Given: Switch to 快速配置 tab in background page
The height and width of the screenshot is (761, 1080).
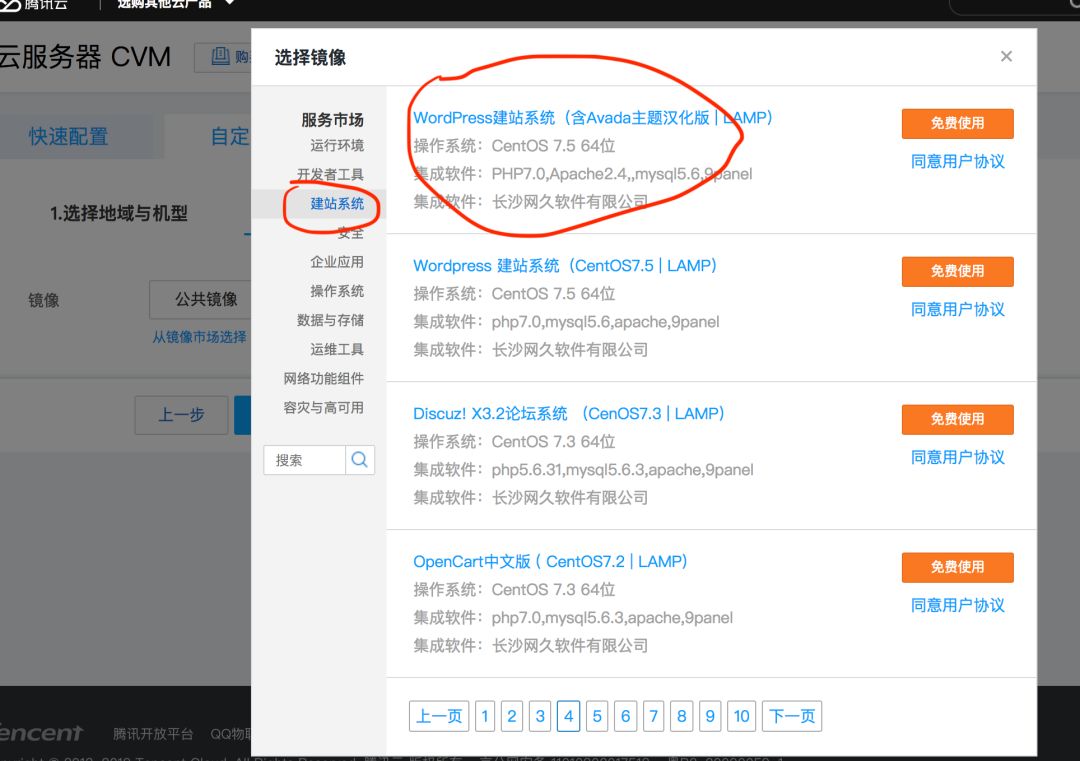Looking at the screenshot, I should coord(69,136).
